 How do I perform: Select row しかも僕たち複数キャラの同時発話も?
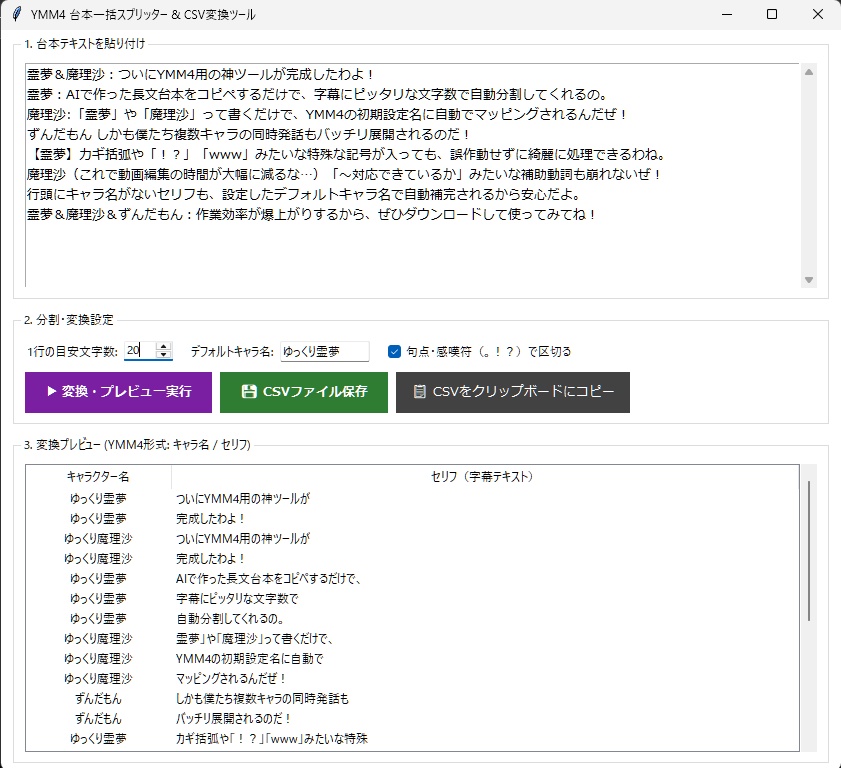pyautogui.click(x=412, y=699)
